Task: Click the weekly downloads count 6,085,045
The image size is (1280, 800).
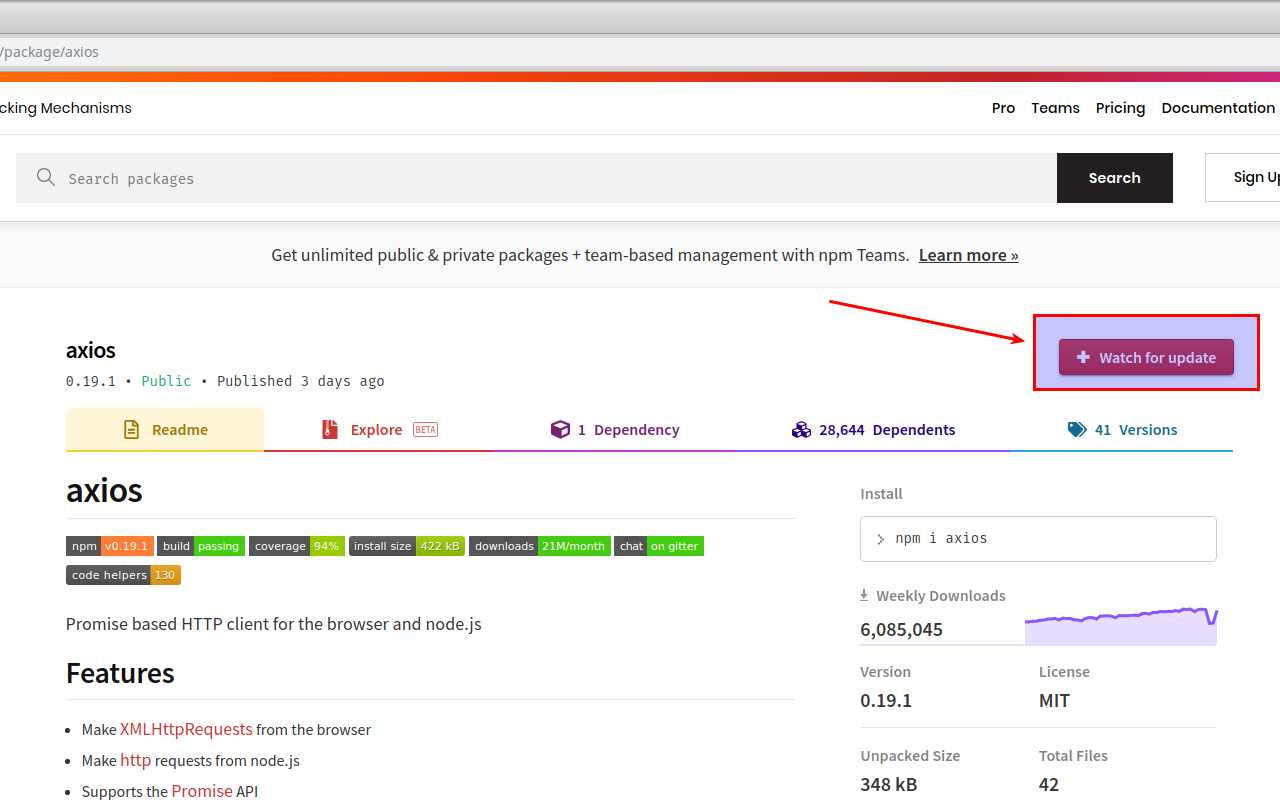Action: coord(901,629)
